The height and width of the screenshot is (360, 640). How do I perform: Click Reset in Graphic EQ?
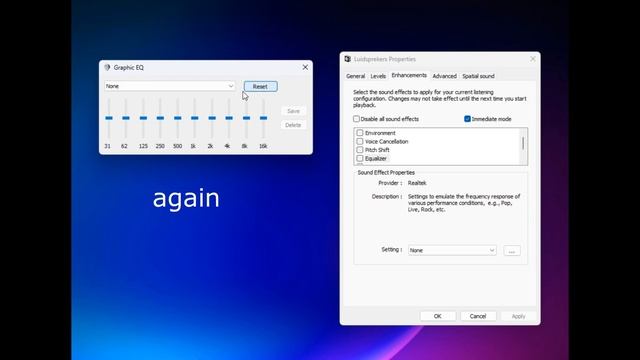point(260,87)
